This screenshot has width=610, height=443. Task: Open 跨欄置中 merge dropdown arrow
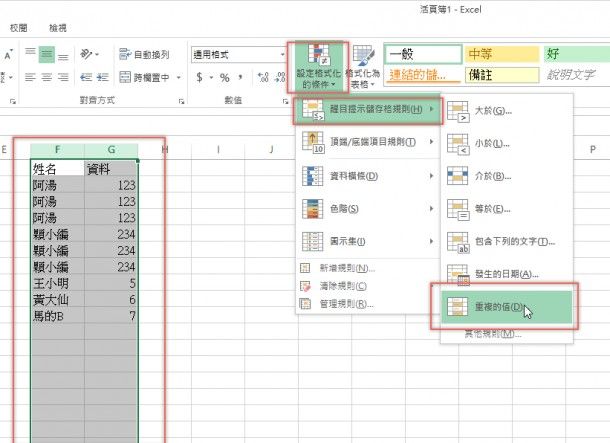coord(179,77)
